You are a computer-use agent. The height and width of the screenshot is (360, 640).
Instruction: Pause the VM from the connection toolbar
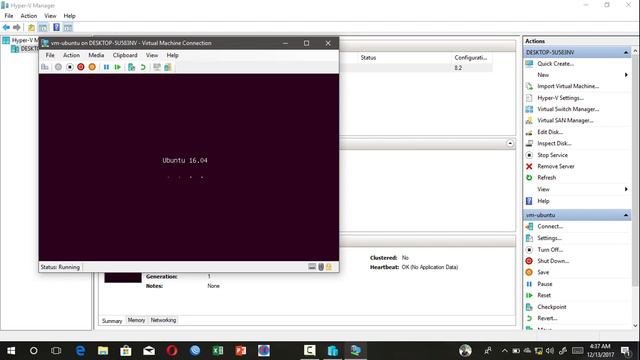(106, 67)
